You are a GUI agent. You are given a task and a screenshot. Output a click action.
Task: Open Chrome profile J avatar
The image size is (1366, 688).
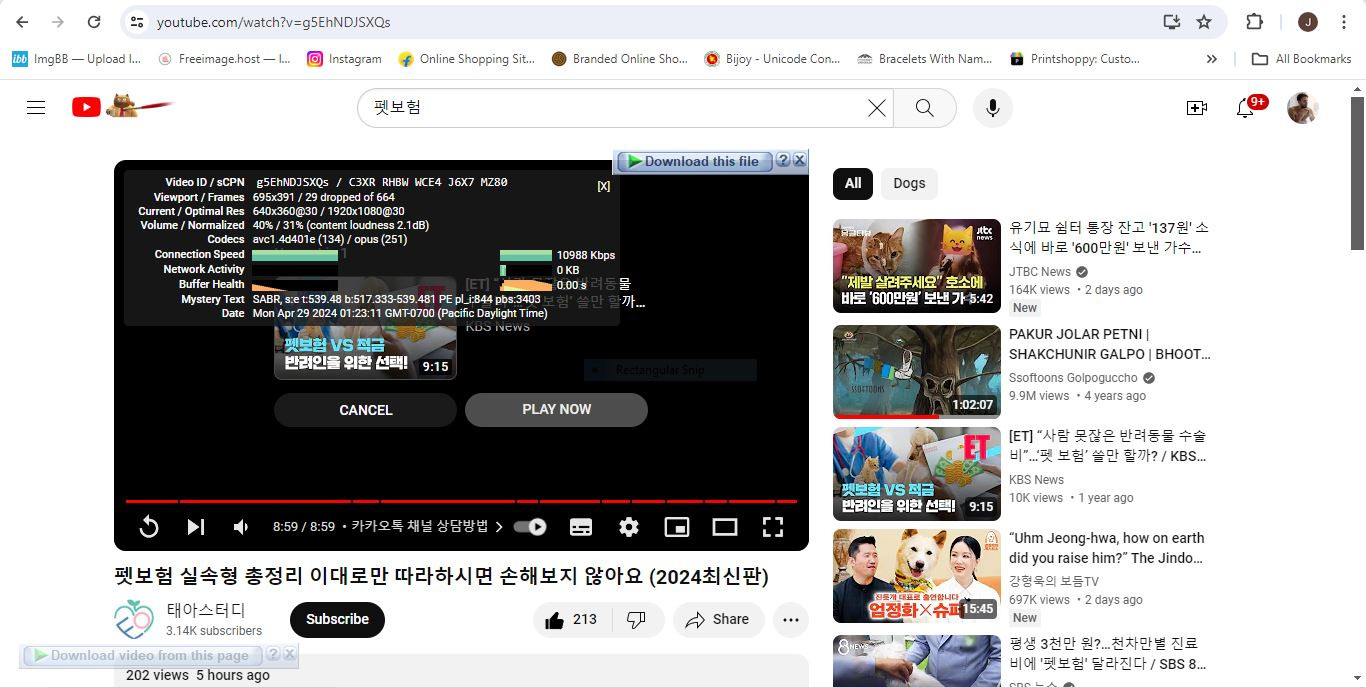click(x=1307, y=22)
